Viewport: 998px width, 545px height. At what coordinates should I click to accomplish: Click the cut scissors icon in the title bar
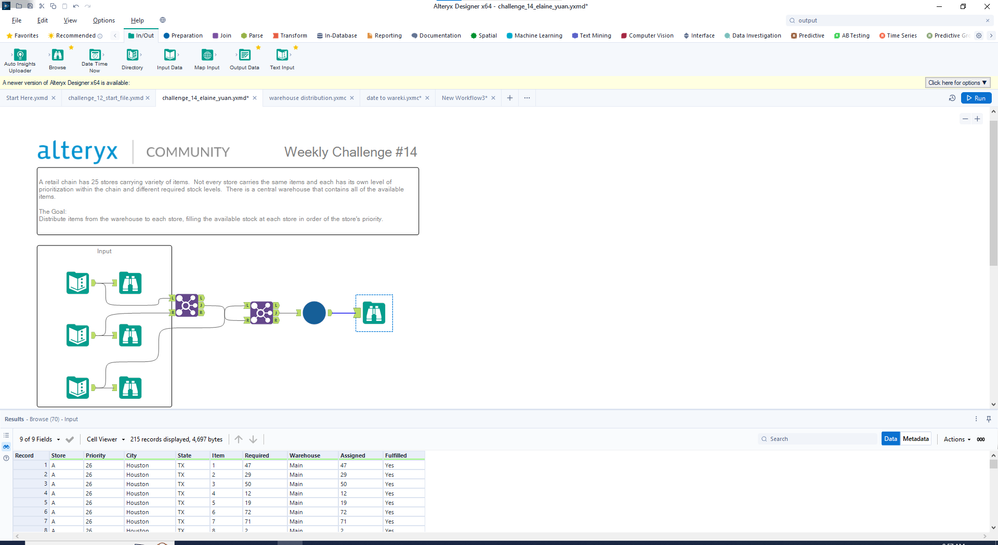[41, 6]
